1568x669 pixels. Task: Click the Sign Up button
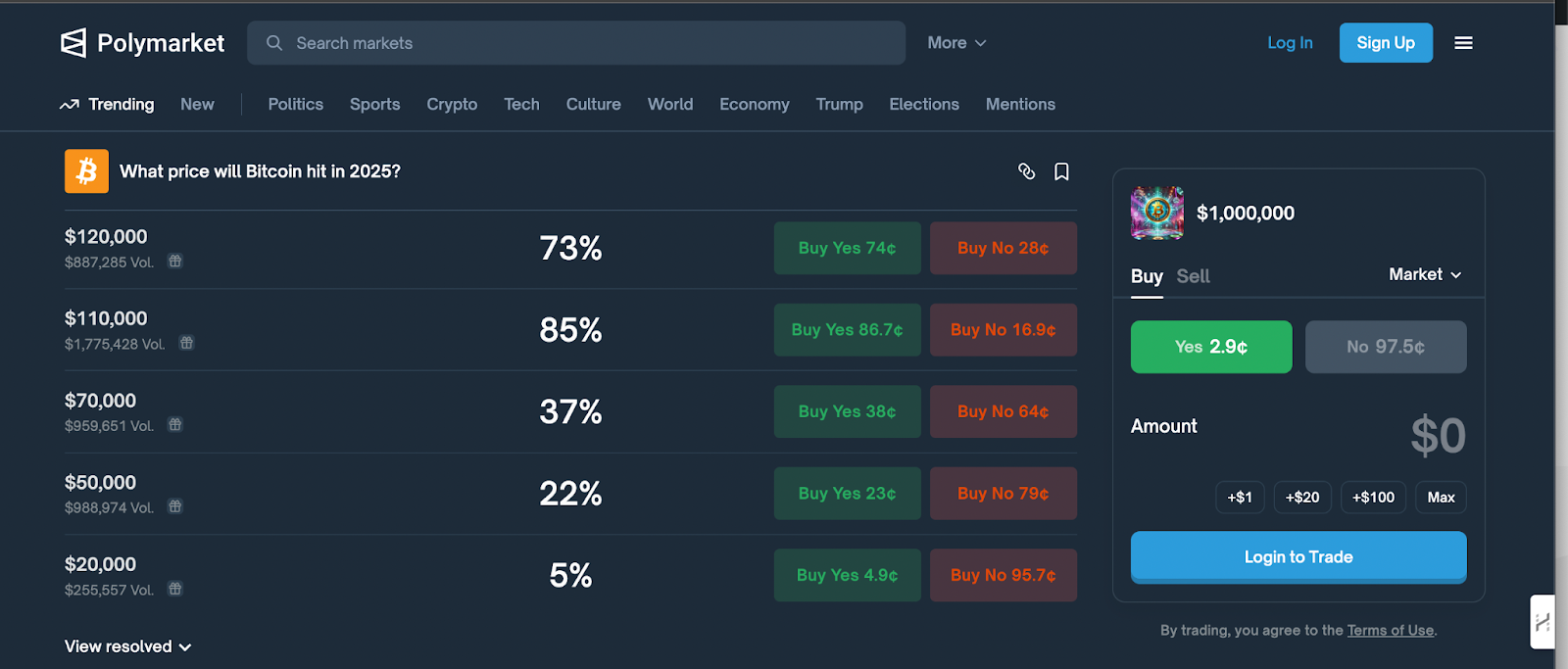[1386, 43]
